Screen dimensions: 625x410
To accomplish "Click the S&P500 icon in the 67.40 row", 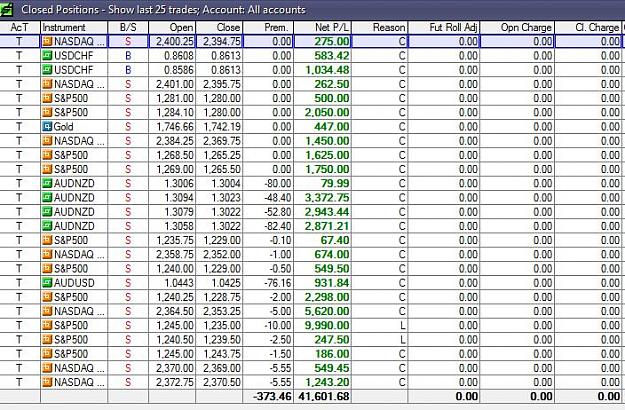I will point(47,240).
